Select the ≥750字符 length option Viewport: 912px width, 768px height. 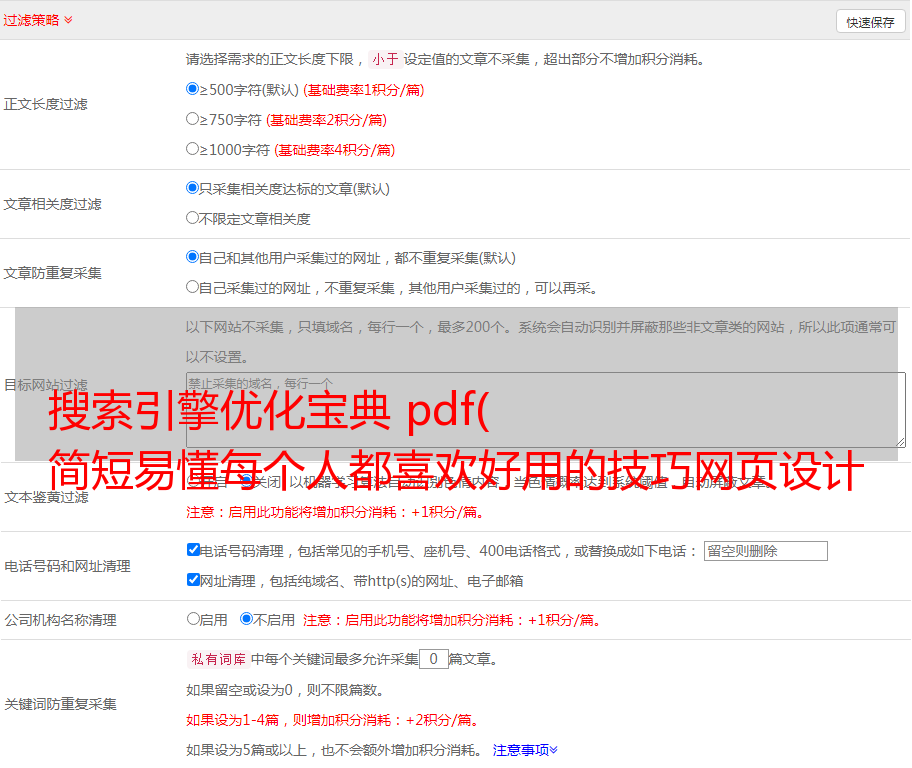193,119
